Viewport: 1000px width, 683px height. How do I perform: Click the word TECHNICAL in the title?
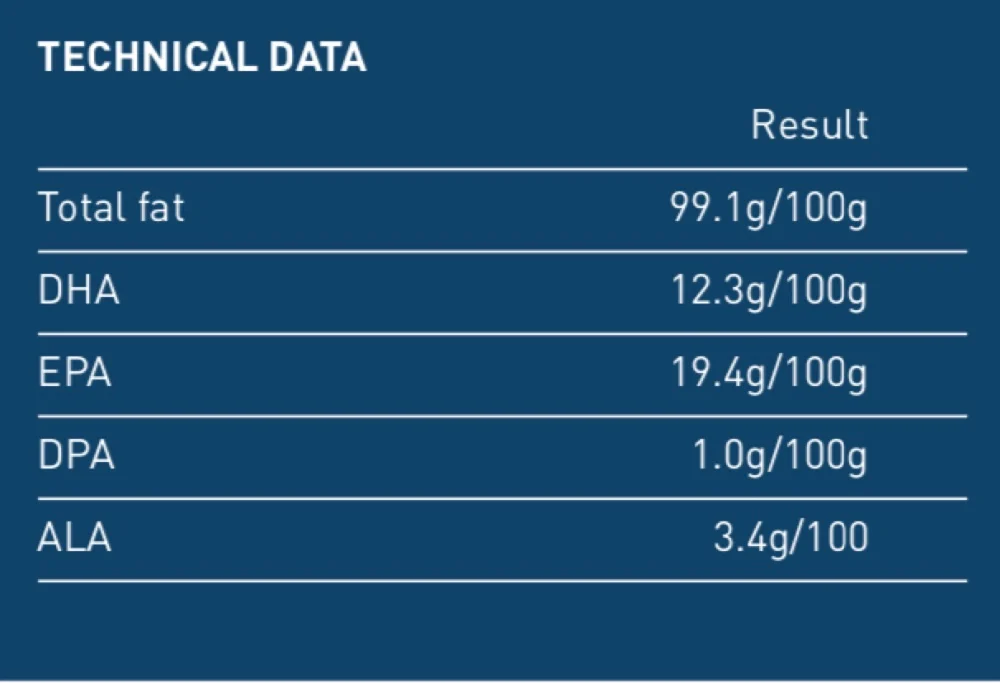pyautogui.click(x=147, y=57)
